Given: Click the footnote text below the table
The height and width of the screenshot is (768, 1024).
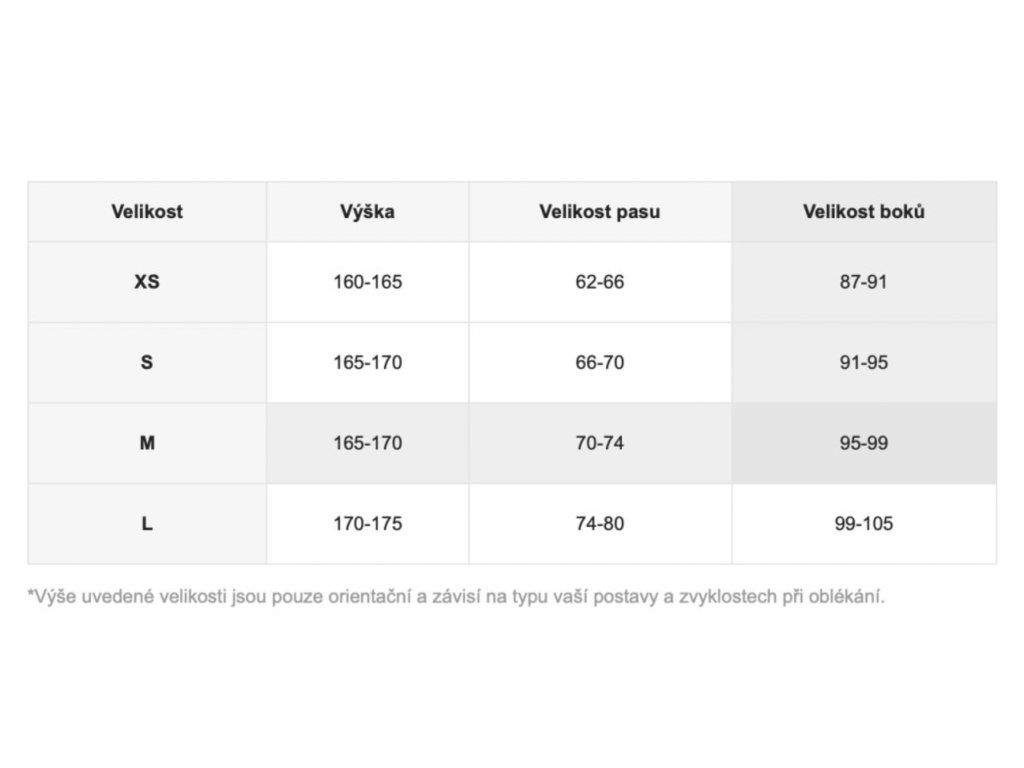Looking at the screenshot, I should click(x=456, y=597).
